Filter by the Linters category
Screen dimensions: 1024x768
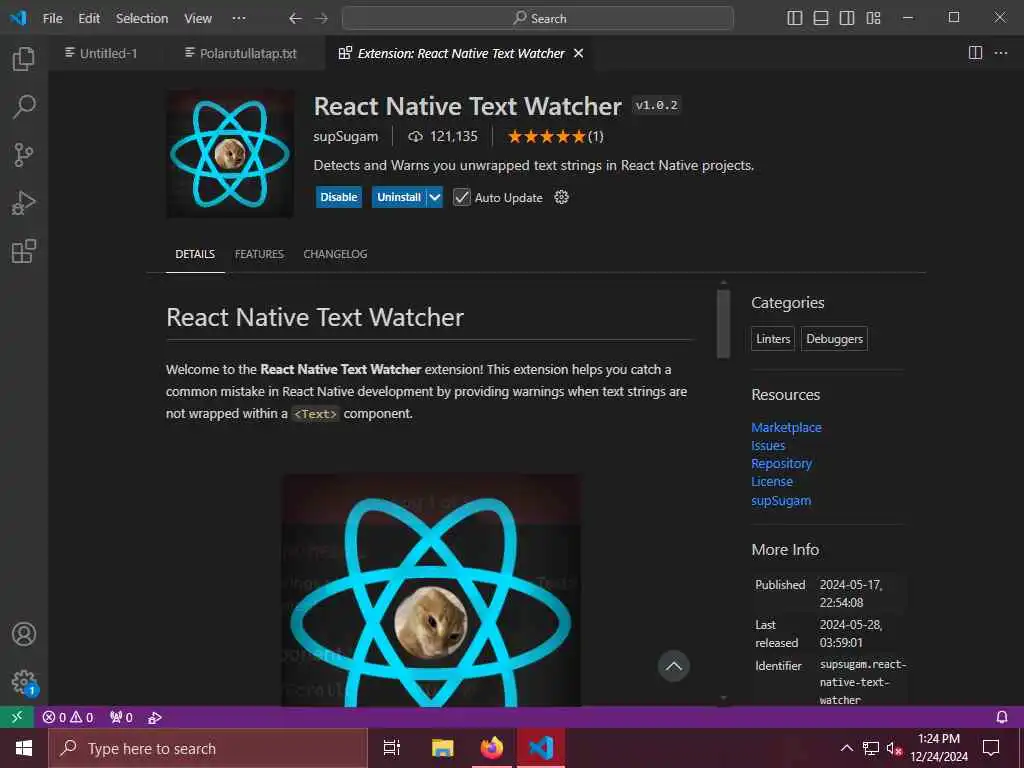tap(773, 338)
